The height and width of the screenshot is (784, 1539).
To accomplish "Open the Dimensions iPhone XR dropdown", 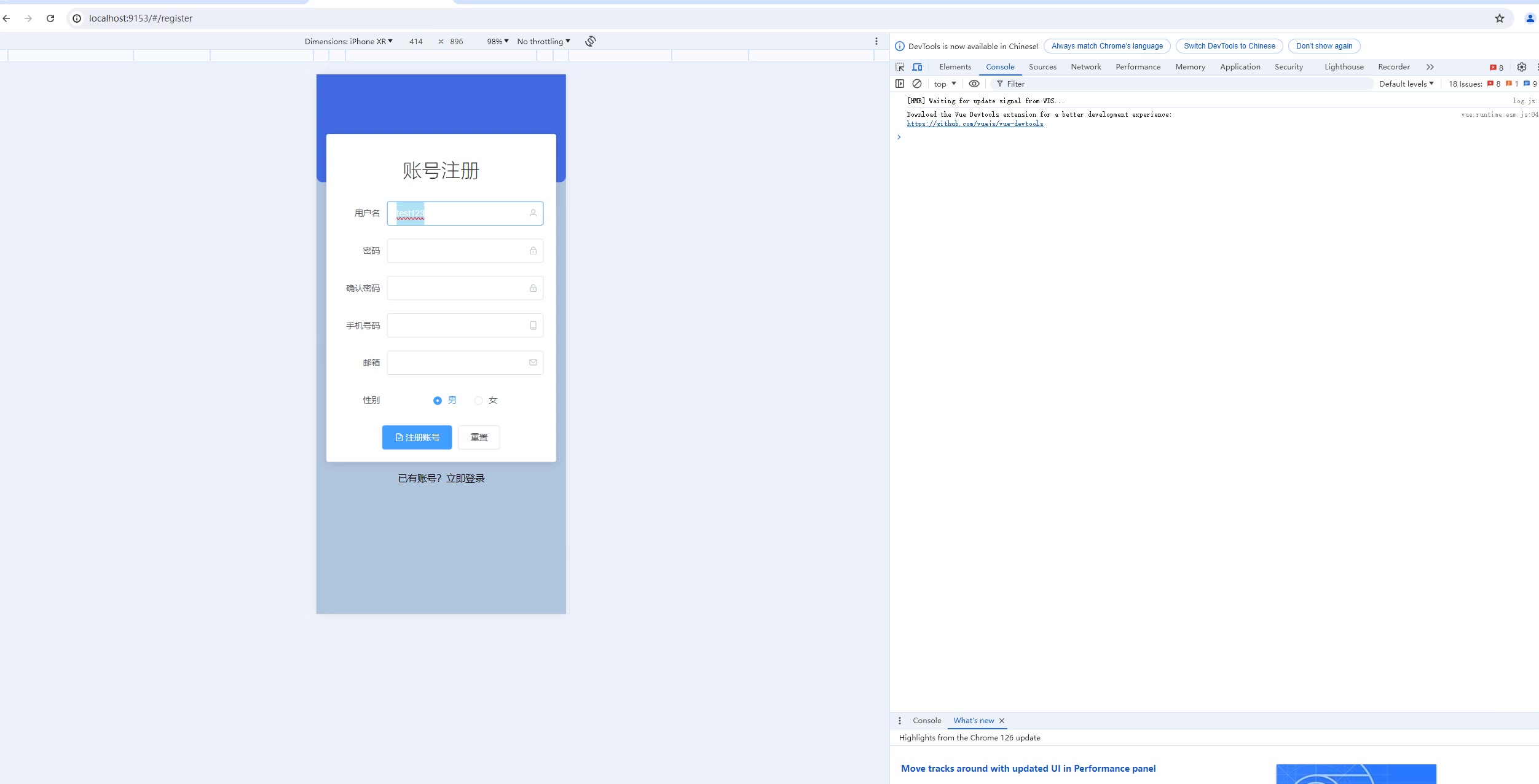I will click(x=348, y=41).
